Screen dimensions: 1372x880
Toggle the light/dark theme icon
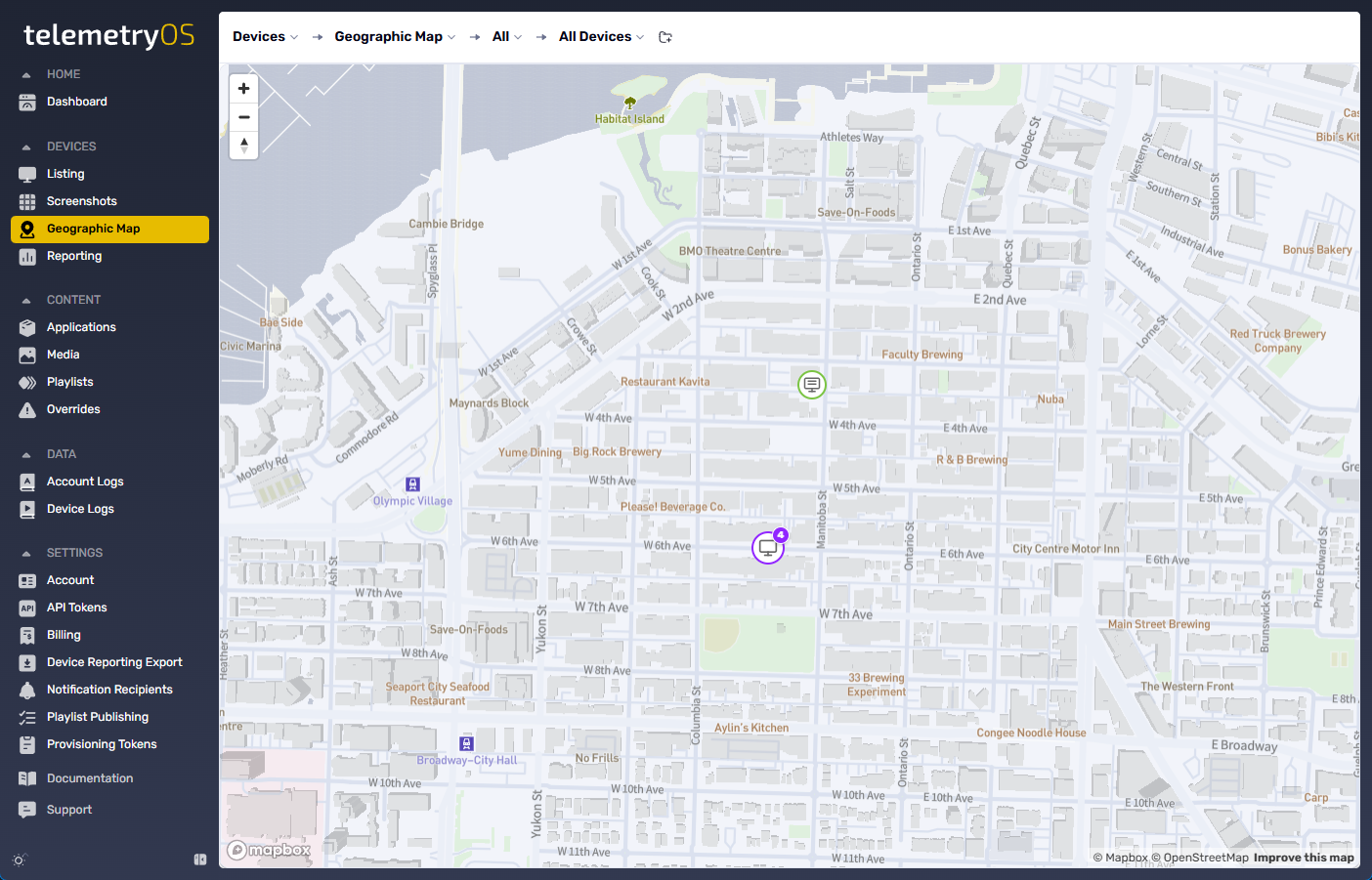[x=19, y=860]
